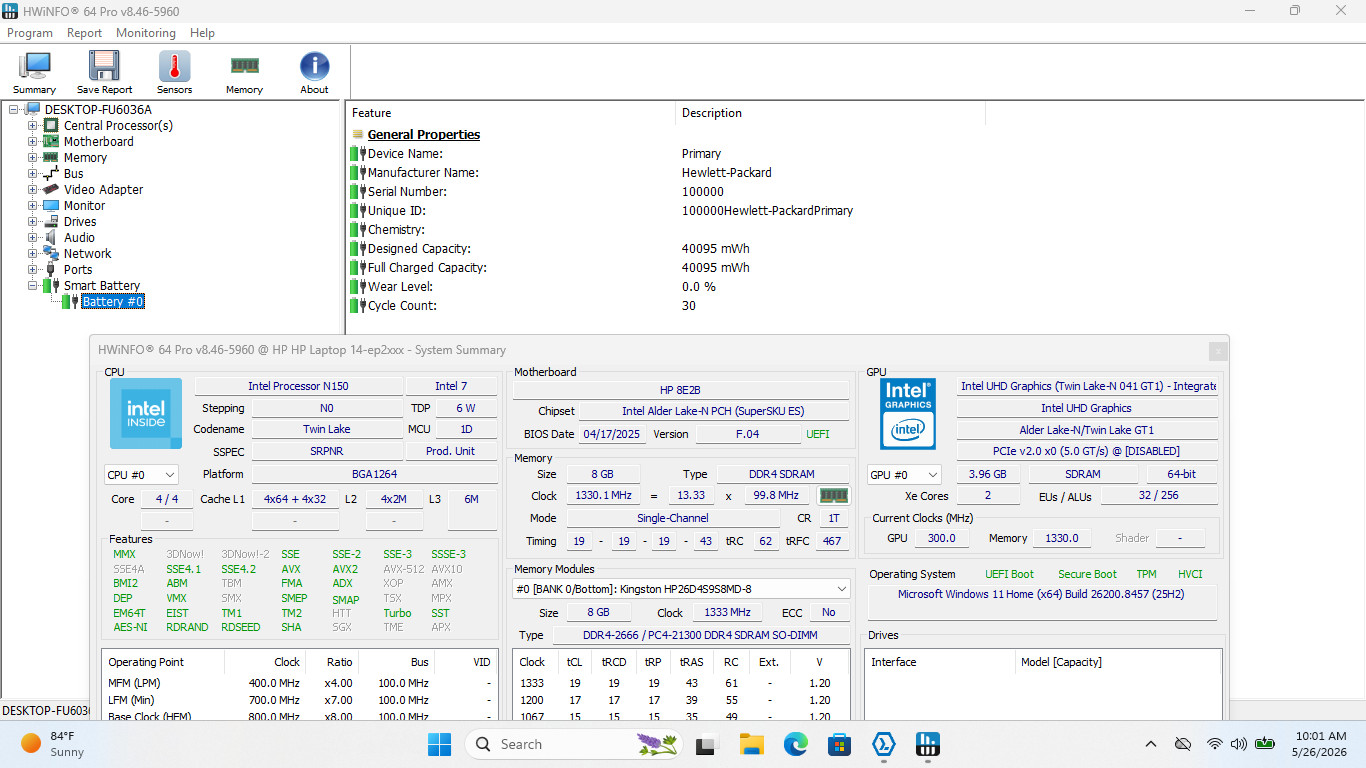
Task: Click the taskbar Search box
Action: pos(574,744)
